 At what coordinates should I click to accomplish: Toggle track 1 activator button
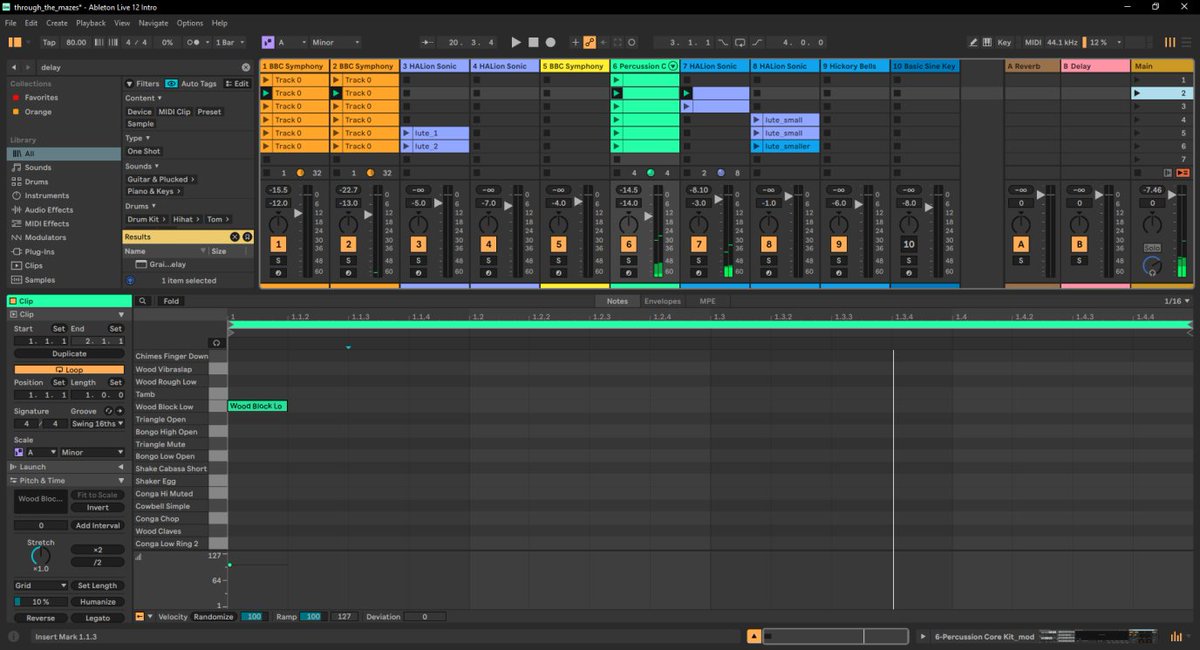point(278,244)
